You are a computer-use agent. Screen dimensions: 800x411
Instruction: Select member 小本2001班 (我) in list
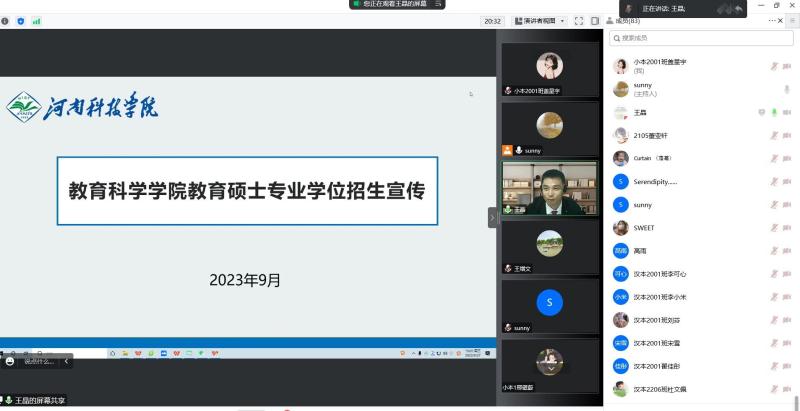tap(701, 66)
